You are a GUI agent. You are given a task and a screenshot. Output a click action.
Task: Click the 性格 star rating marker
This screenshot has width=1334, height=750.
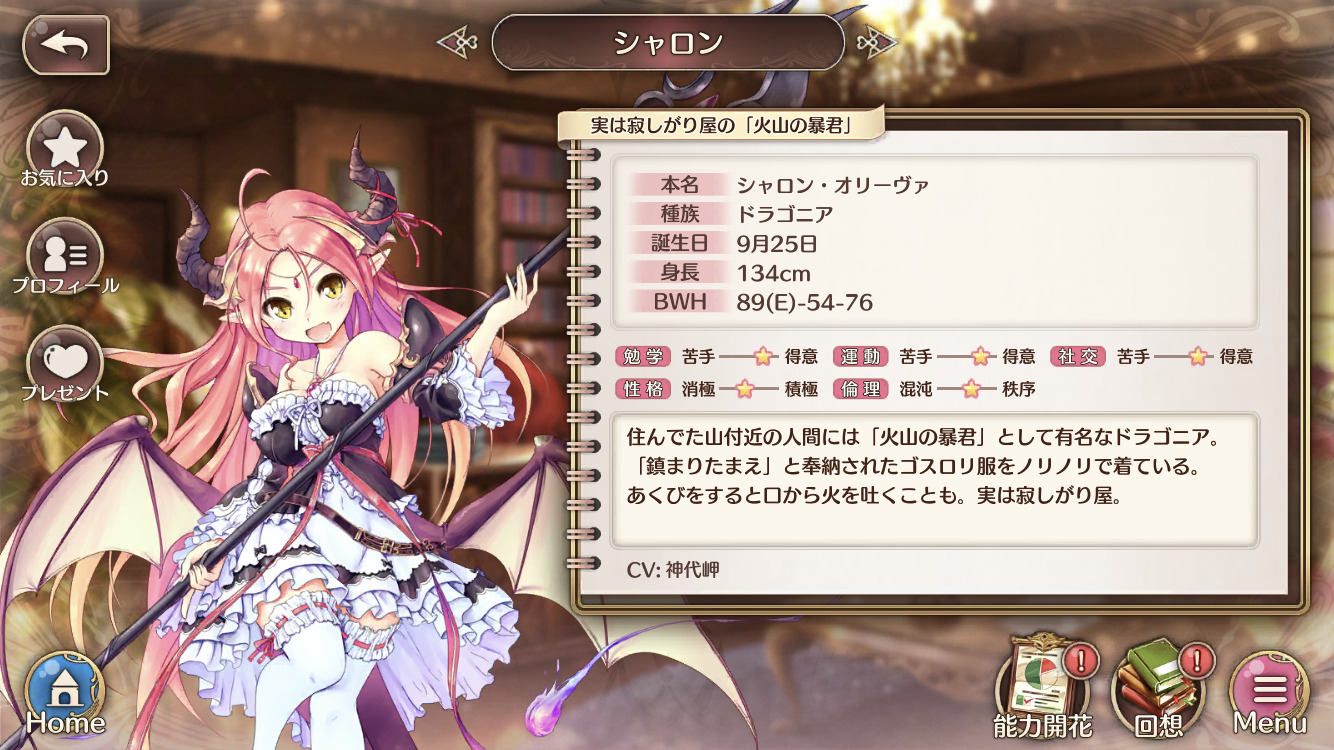coord(744,389)
